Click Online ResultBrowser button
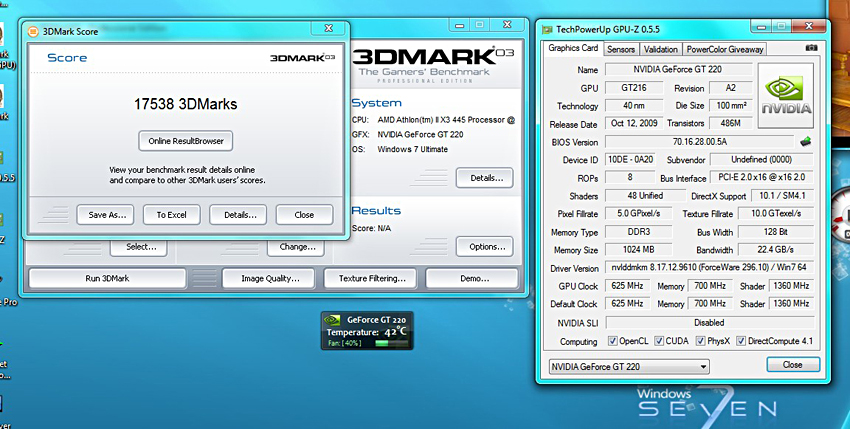Image resolution: width=850 pixels, height=429 pixels. pyautogui.click(x=186, y=141)
